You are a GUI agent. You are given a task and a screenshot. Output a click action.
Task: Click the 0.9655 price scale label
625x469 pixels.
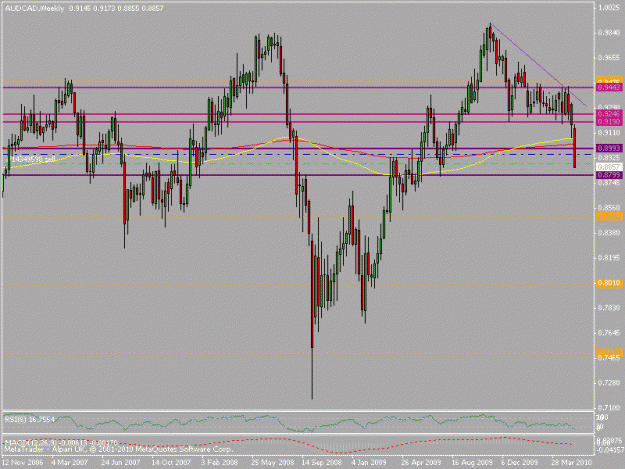pyautogui.click(x=609, y=57)
